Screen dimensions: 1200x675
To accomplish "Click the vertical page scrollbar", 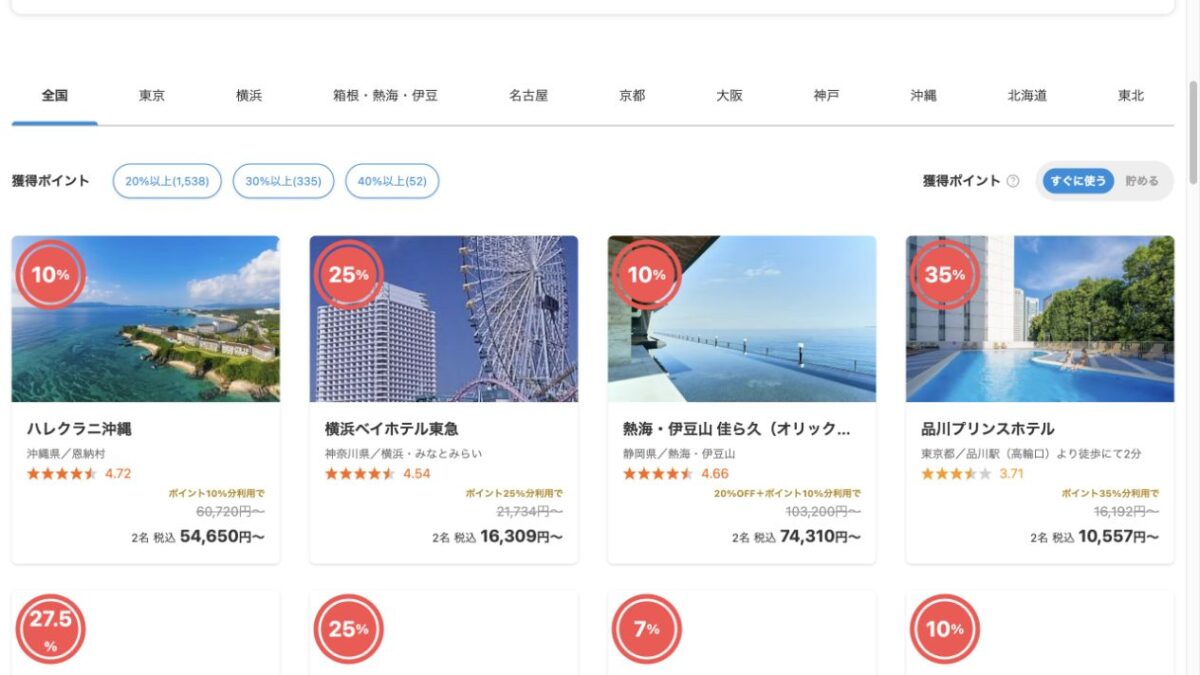I will (x=1192, y=133).
